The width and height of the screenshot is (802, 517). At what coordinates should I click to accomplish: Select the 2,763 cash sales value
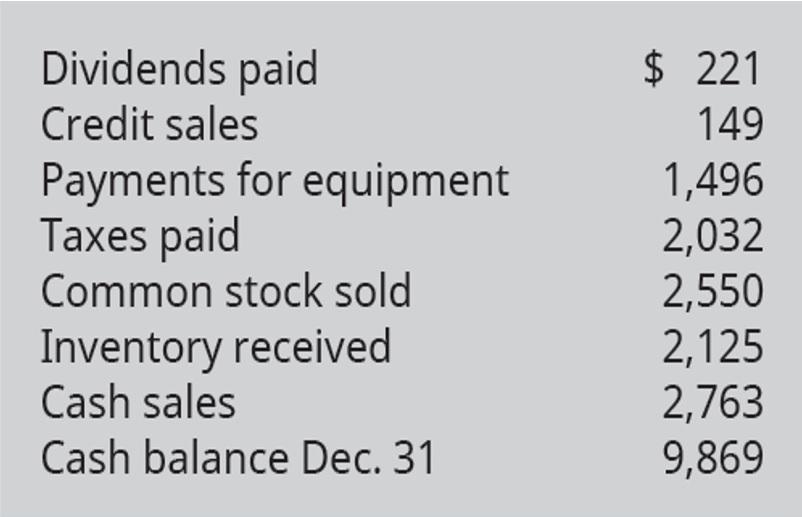[x=713, y=402]
